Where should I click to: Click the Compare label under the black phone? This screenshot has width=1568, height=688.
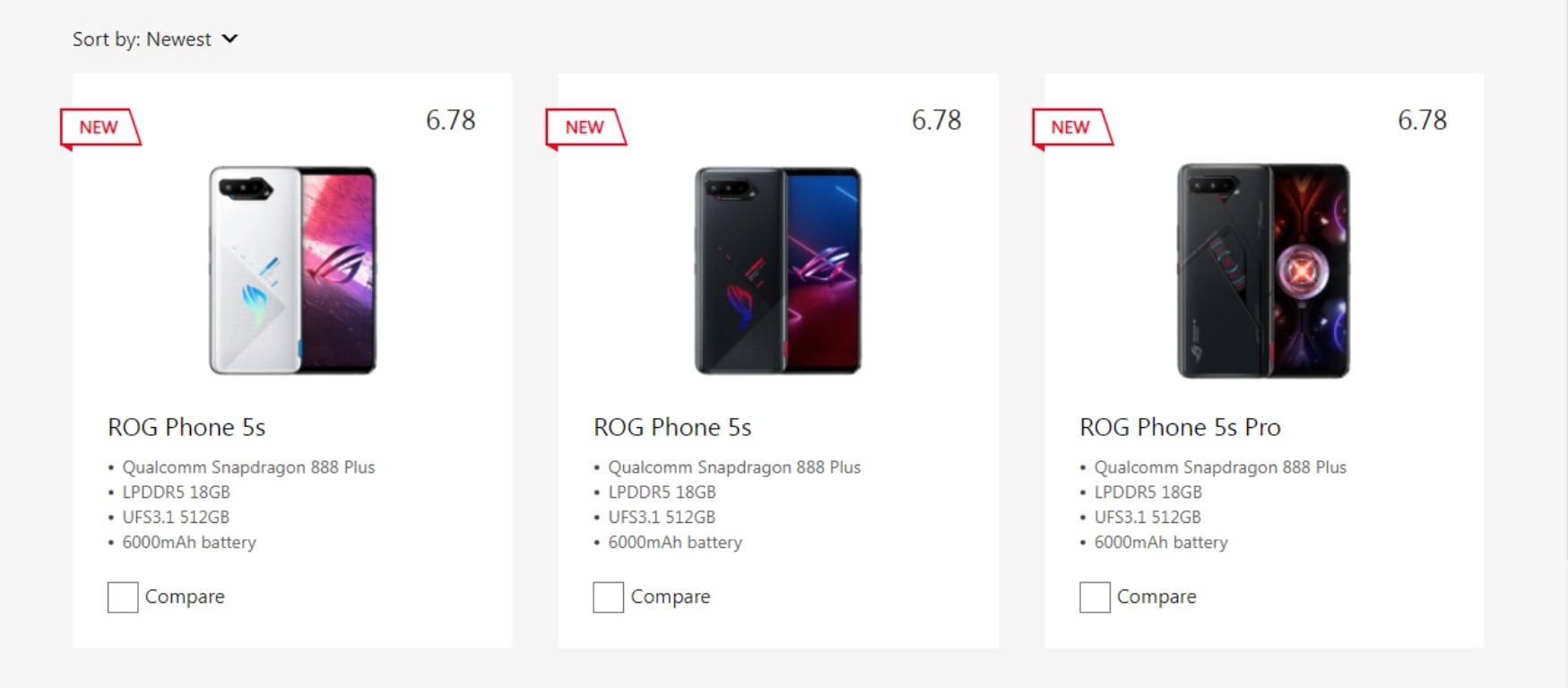(671, 597)
